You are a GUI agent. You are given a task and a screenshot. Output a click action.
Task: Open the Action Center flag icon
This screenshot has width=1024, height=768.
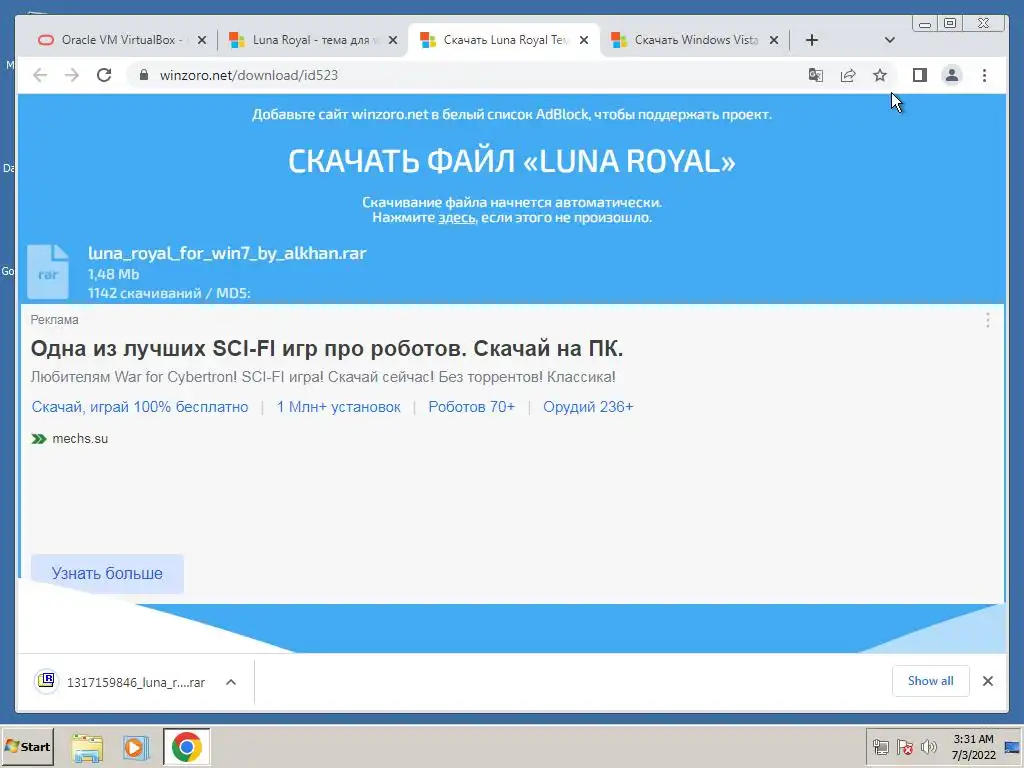pyautogui.click(x=904, y=747)
